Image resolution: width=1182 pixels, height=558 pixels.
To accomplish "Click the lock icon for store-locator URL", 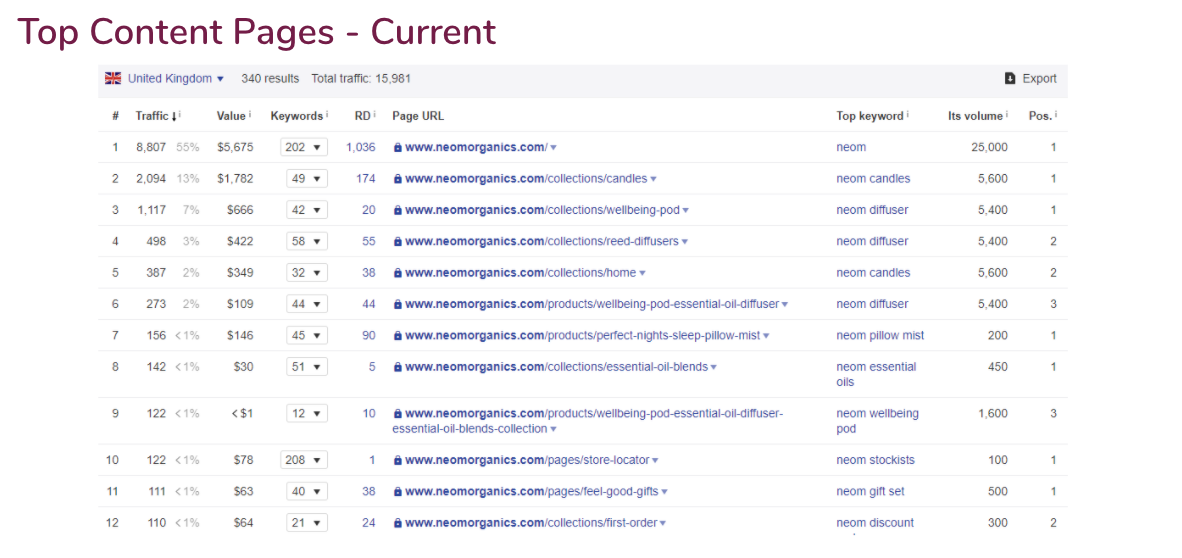I will coord(397,461).
